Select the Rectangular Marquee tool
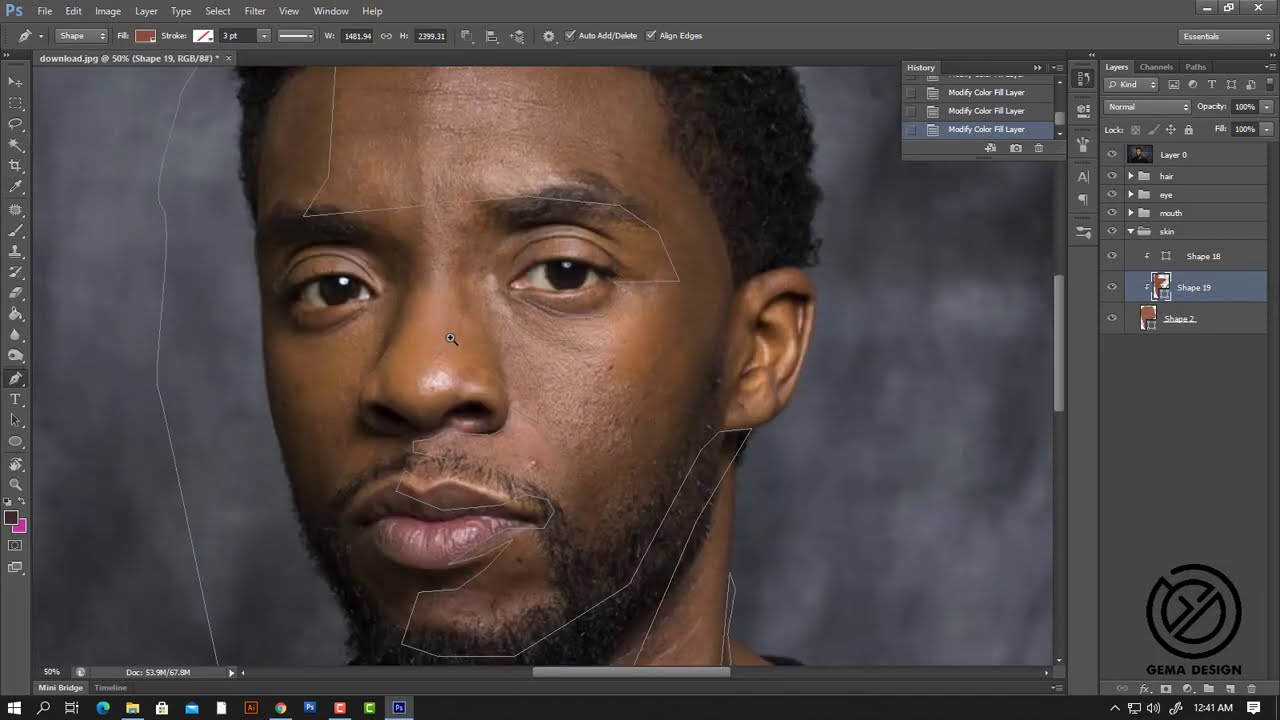This screenshot has width=1280, height=720. [x=15, y=103]
